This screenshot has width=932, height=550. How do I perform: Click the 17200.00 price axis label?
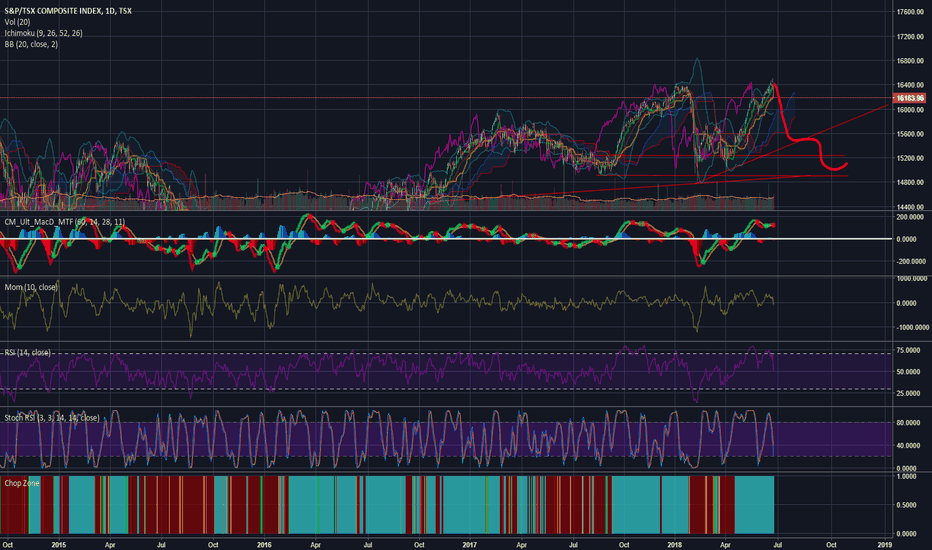pos(911,37)
